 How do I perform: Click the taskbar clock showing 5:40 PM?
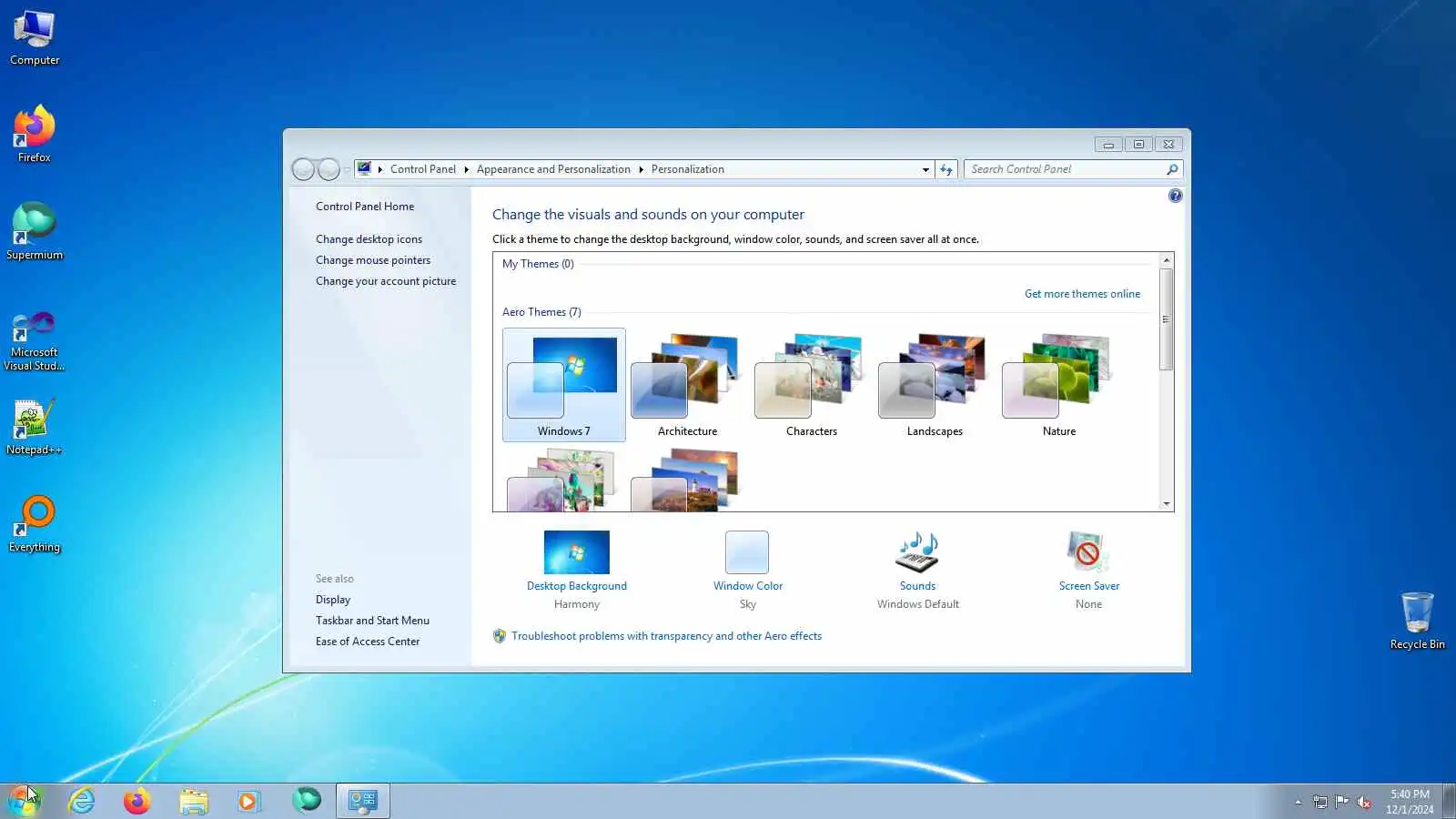(x=1410, y=802)
